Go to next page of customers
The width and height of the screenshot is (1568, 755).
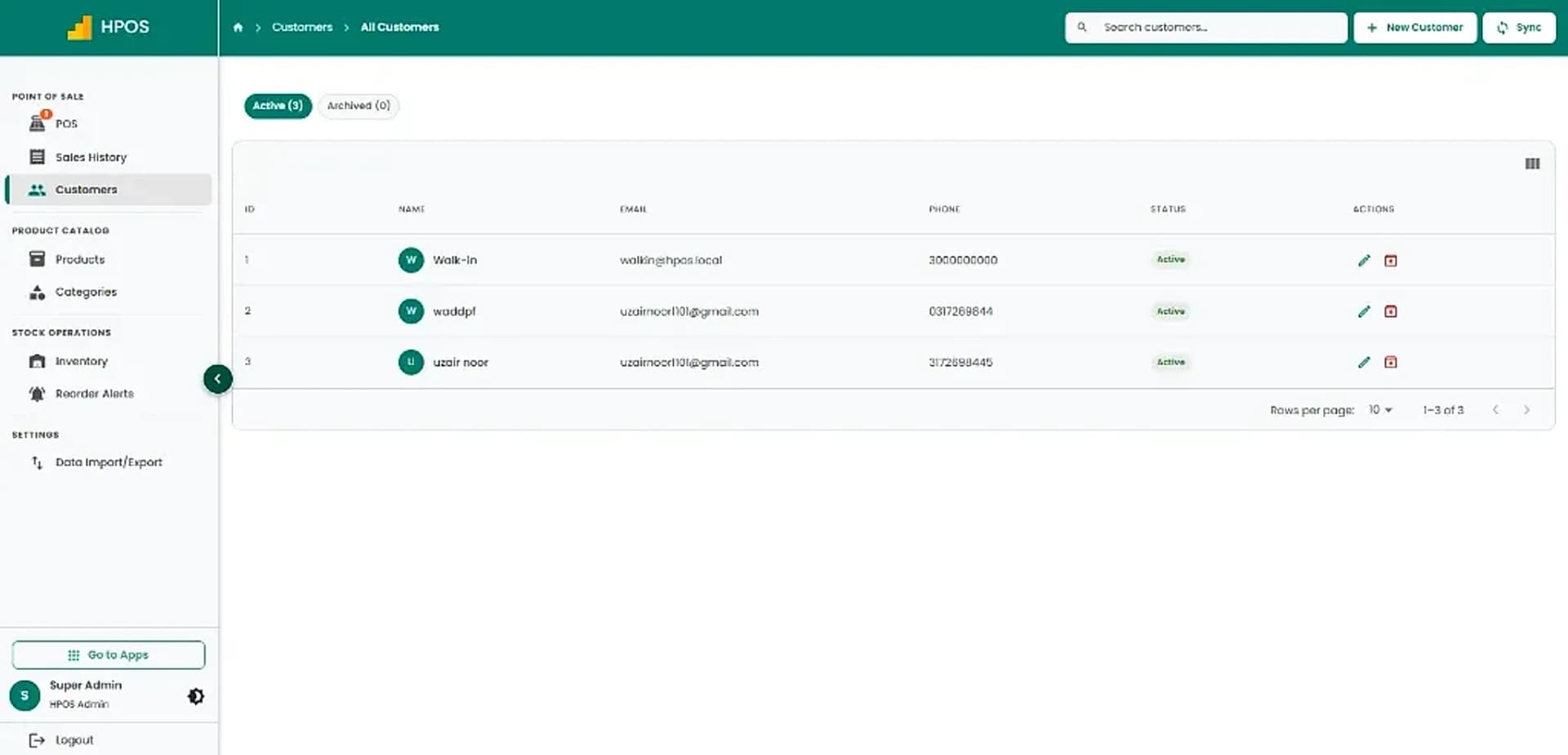pos(1526,410)
